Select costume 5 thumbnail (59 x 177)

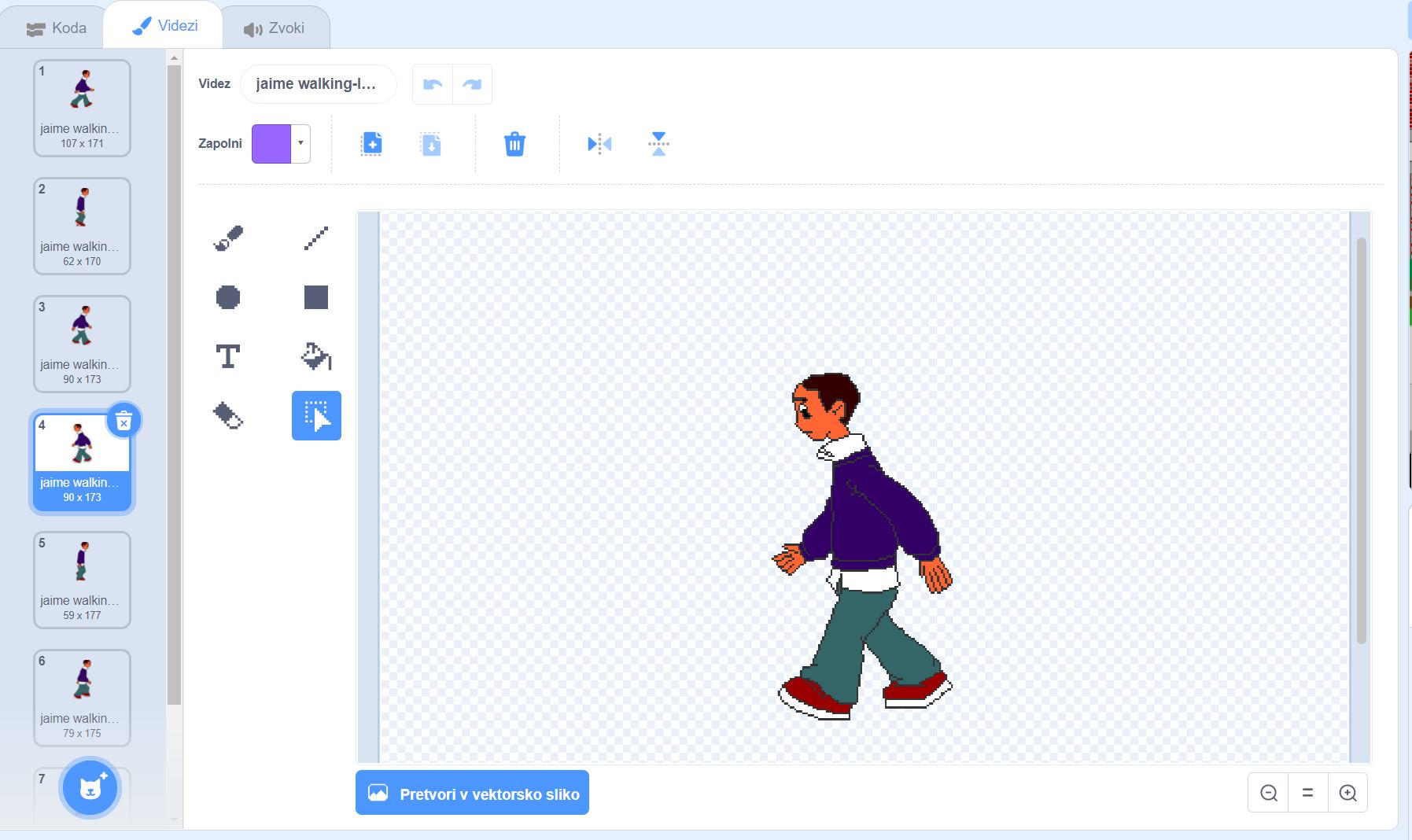pyautogui.click(x=82, y=580)
